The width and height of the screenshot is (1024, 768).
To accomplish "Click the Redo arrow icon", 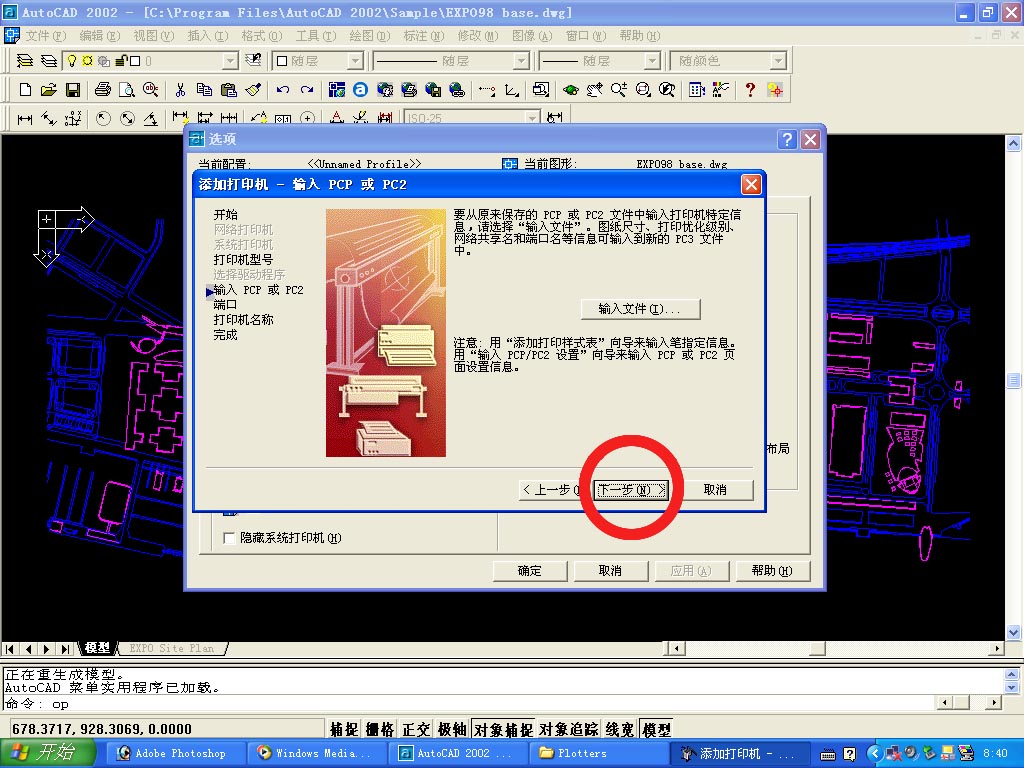I will click(307, 90).
